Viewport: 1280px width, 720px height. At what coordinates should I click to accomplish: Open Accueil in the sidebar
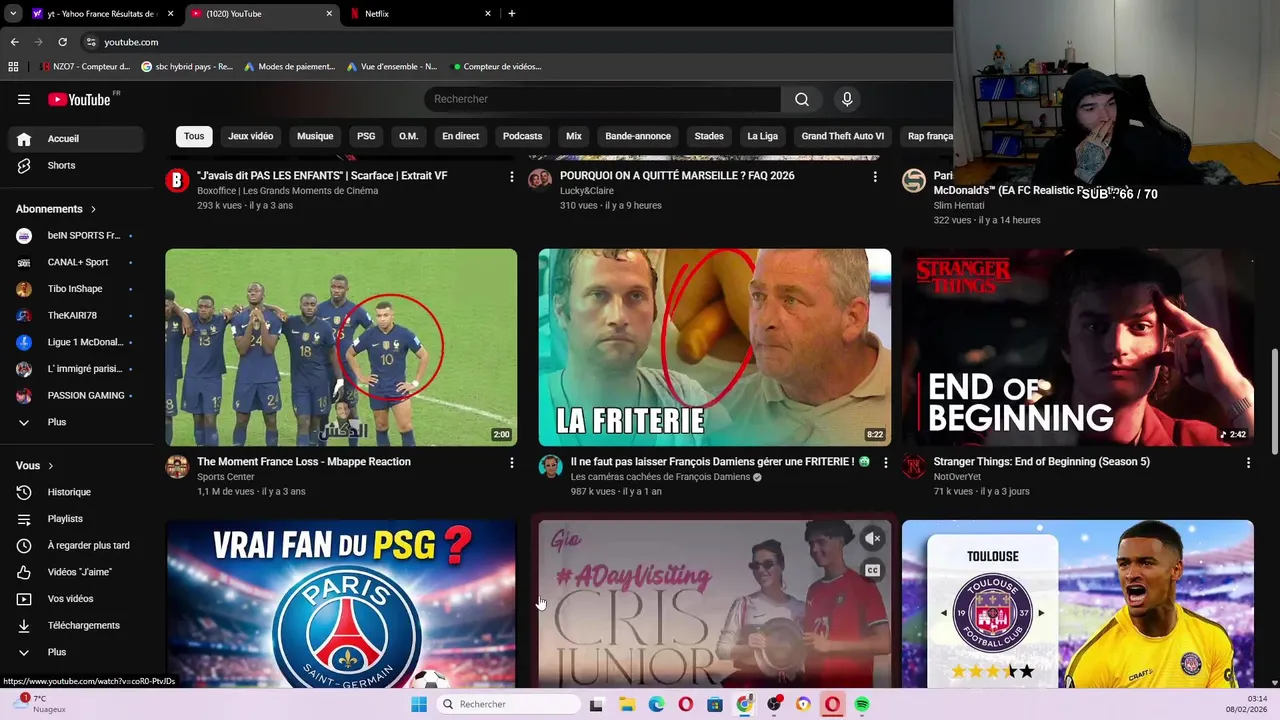pos(76,139)
